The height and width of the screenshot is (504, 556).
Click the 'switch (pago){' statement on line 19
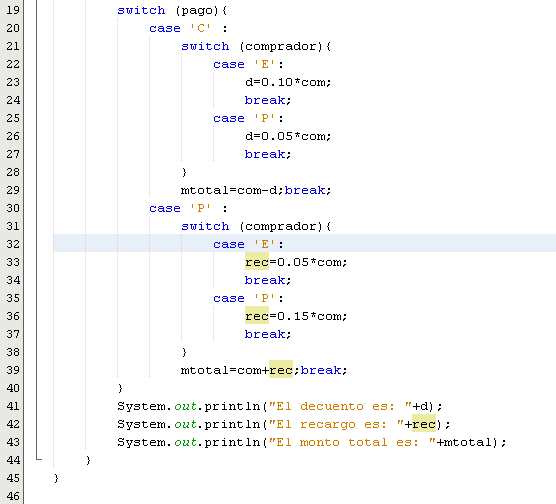pyautogui.click(x=172, y=10)
